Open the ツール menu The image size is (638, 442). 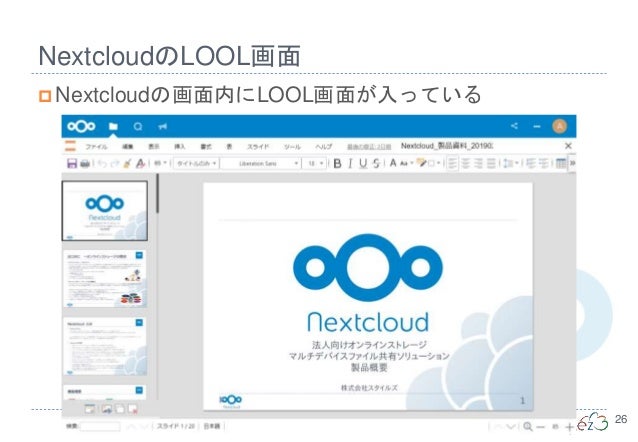pyautogui.click(x=292, y=147)
